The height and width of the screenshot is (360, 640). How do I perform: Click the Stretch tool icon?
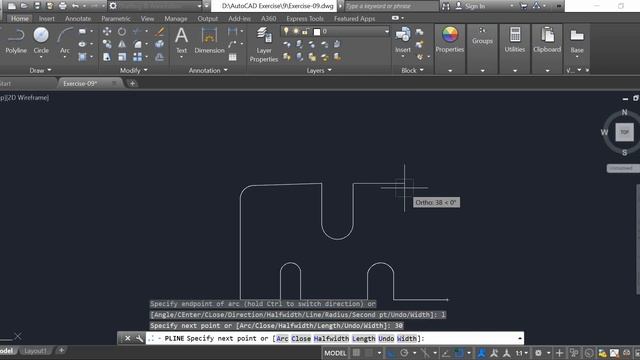coord(107,57)
